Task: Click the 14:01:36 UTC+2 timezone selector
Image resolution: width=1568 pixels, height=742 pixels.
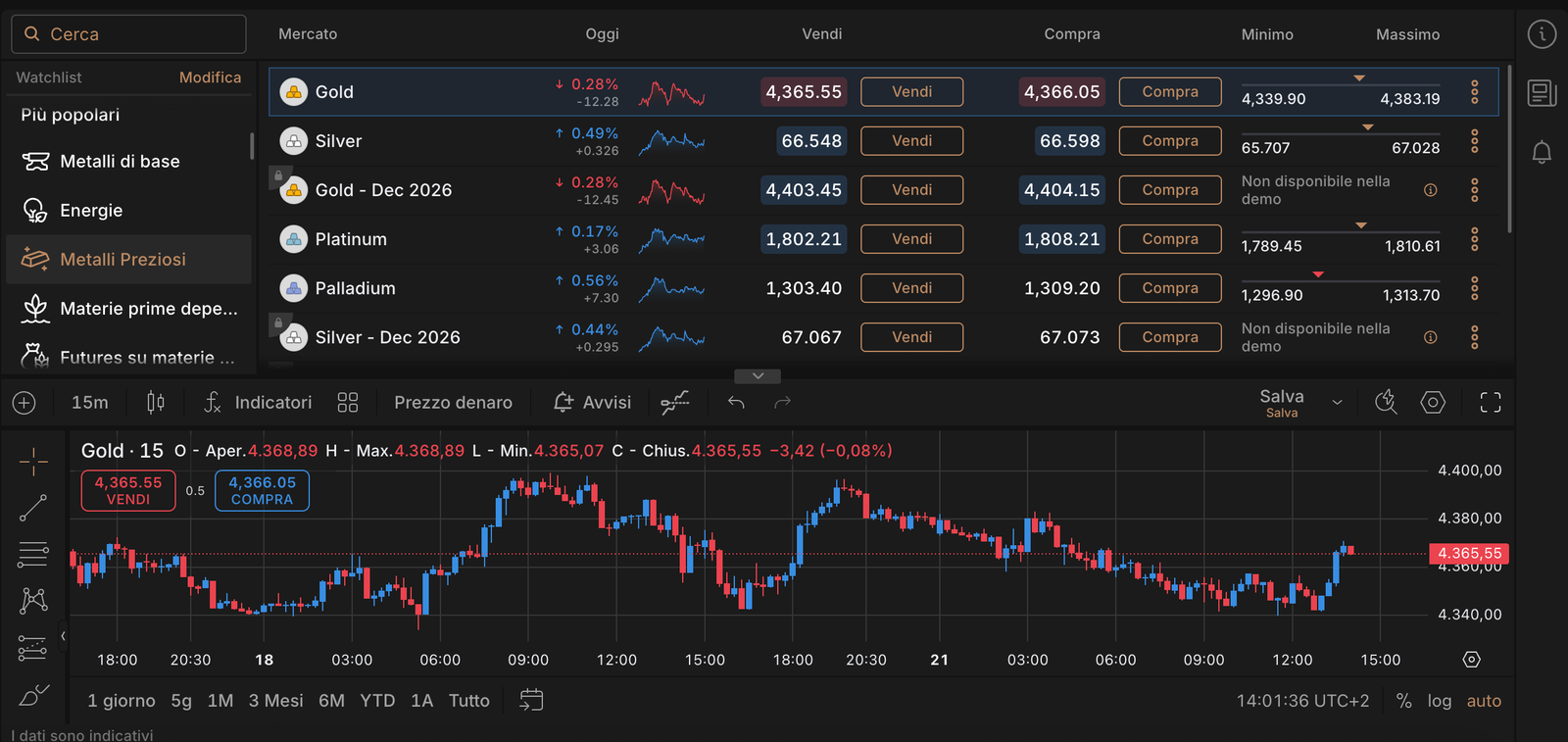Action: pyautogui.click(x=1302, y=701)
